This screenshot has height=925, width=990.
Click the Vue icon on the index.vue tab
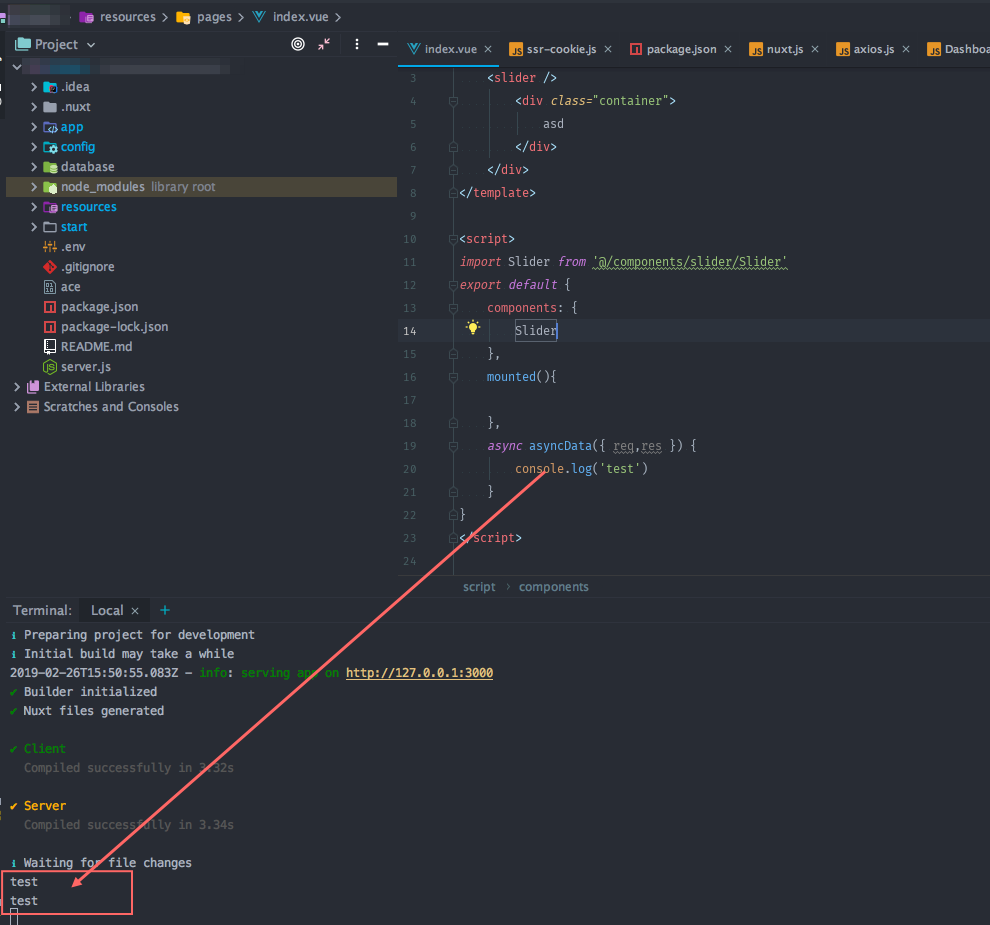412,46
